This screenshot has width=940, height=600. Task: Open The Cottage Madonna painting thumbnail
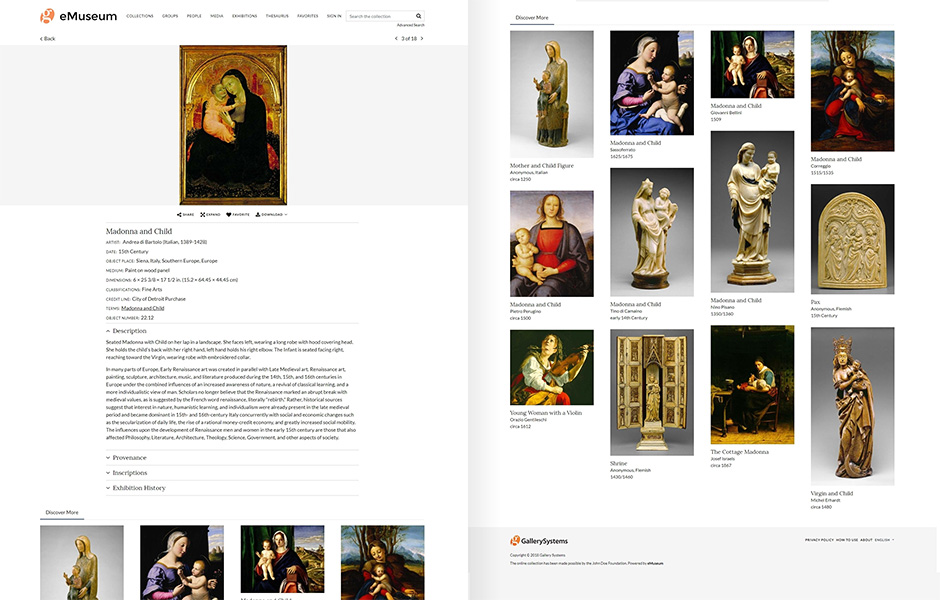click(x=752, y=384)
